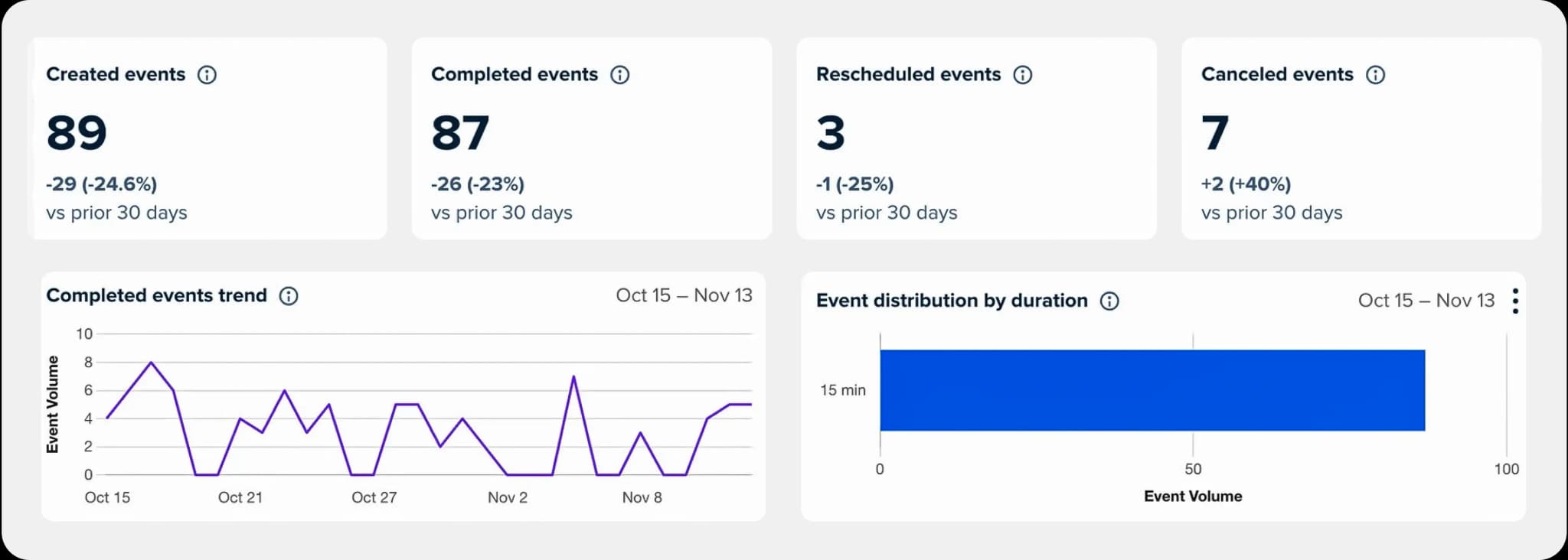Click the date range on Event distribution card
1568x560 pixels.
click(1426, 301)
